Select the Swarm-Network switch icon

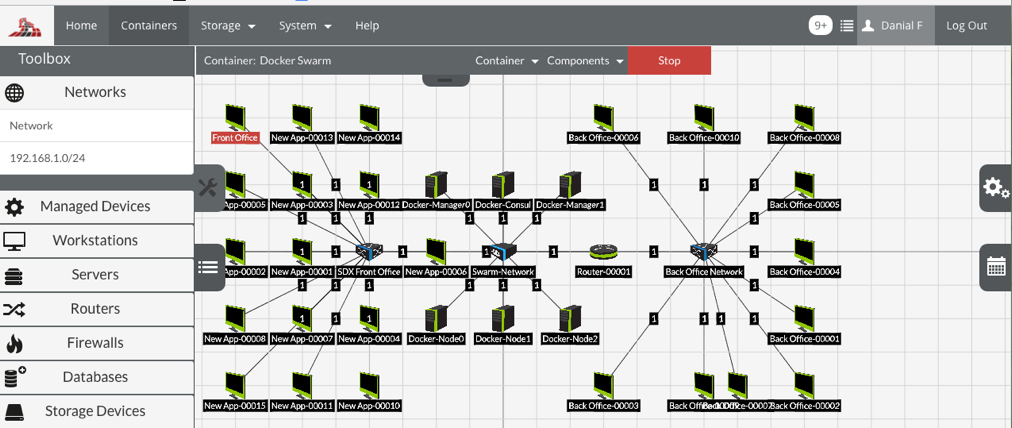(x=502, y=252)
